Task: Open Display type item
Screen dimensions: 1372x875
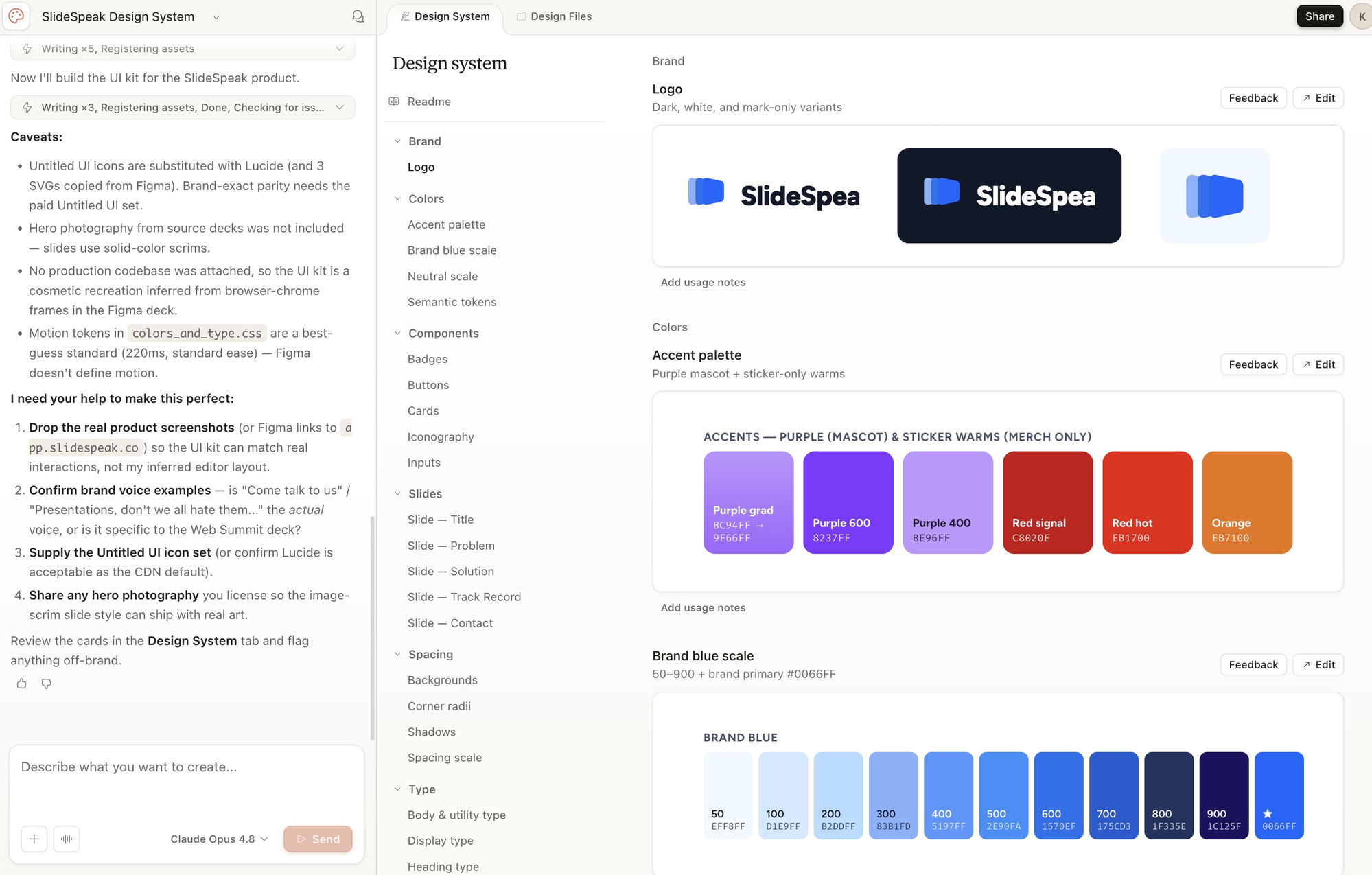Action: point(441,841)
